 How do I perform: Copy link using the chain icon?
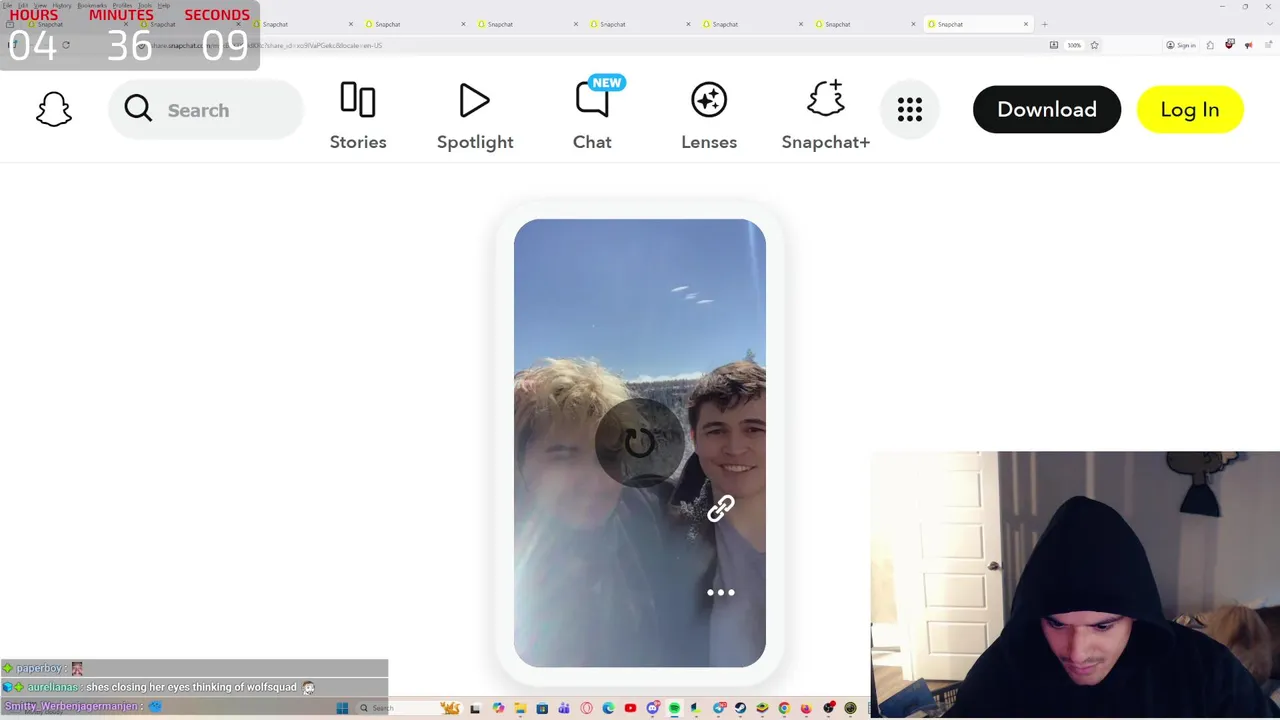tap(721, 509)
